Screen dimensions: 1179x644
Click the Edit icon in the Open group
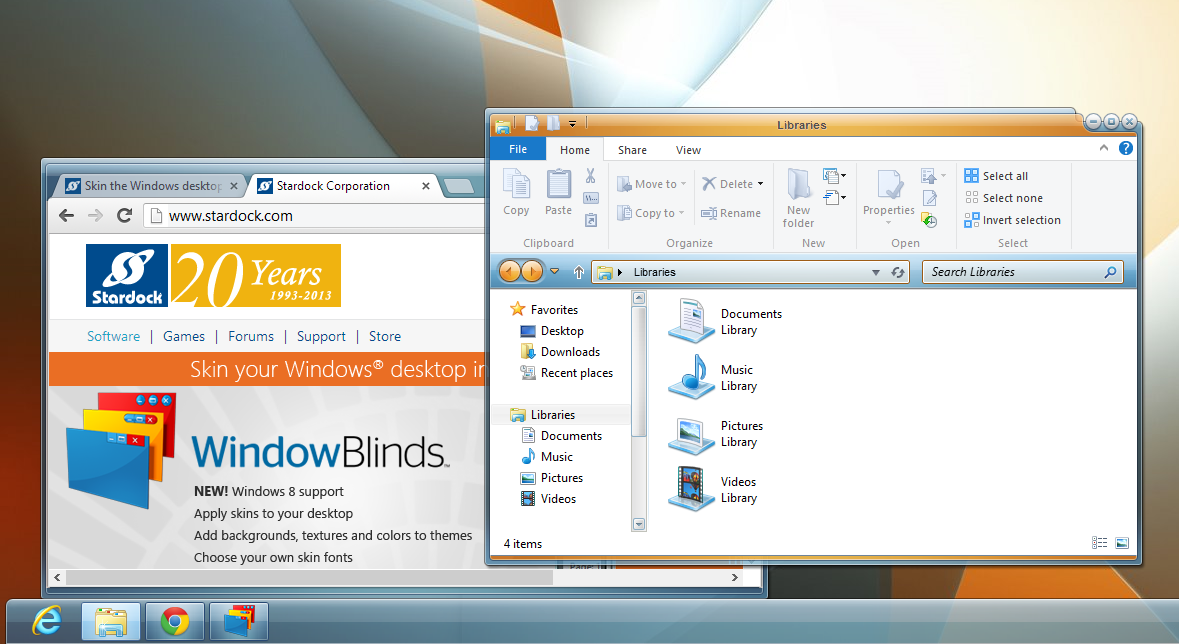click(x=929, y=199)
